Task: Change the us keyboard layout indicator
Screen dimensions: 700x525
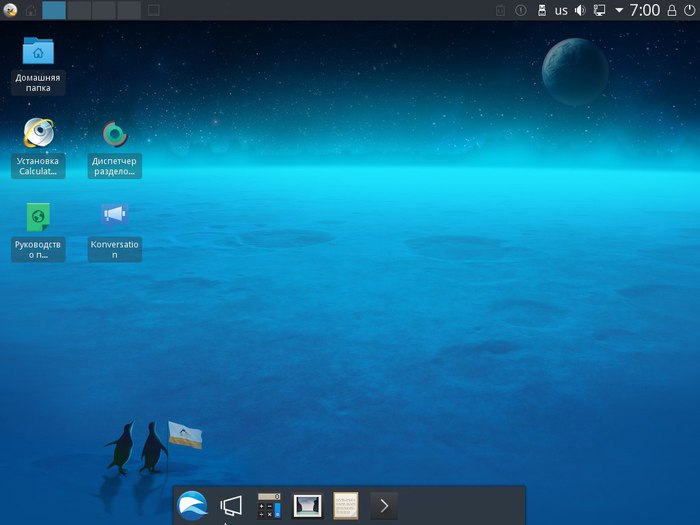Action: pyautogui.click(x=560, y=10)
